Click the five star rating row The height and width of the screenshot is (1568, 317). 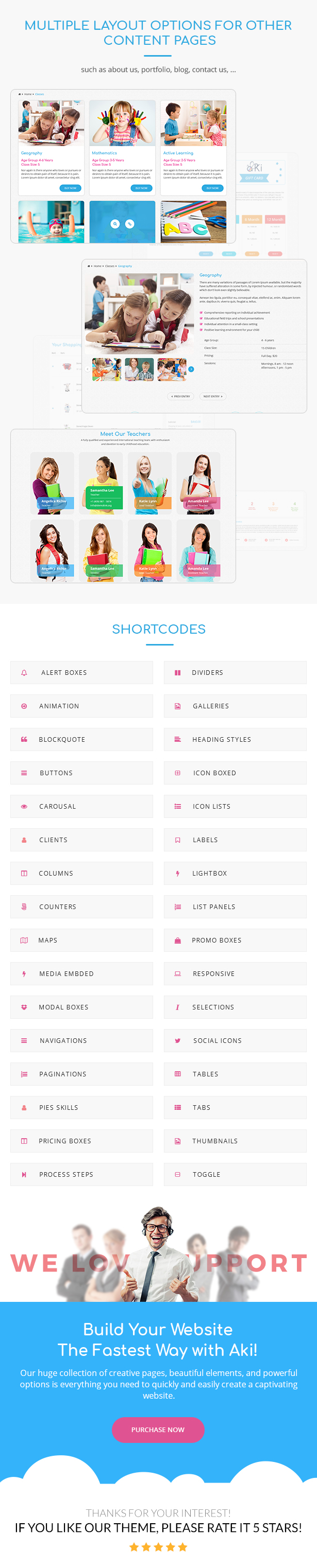pyautogui.click(x=158, y=1547)
